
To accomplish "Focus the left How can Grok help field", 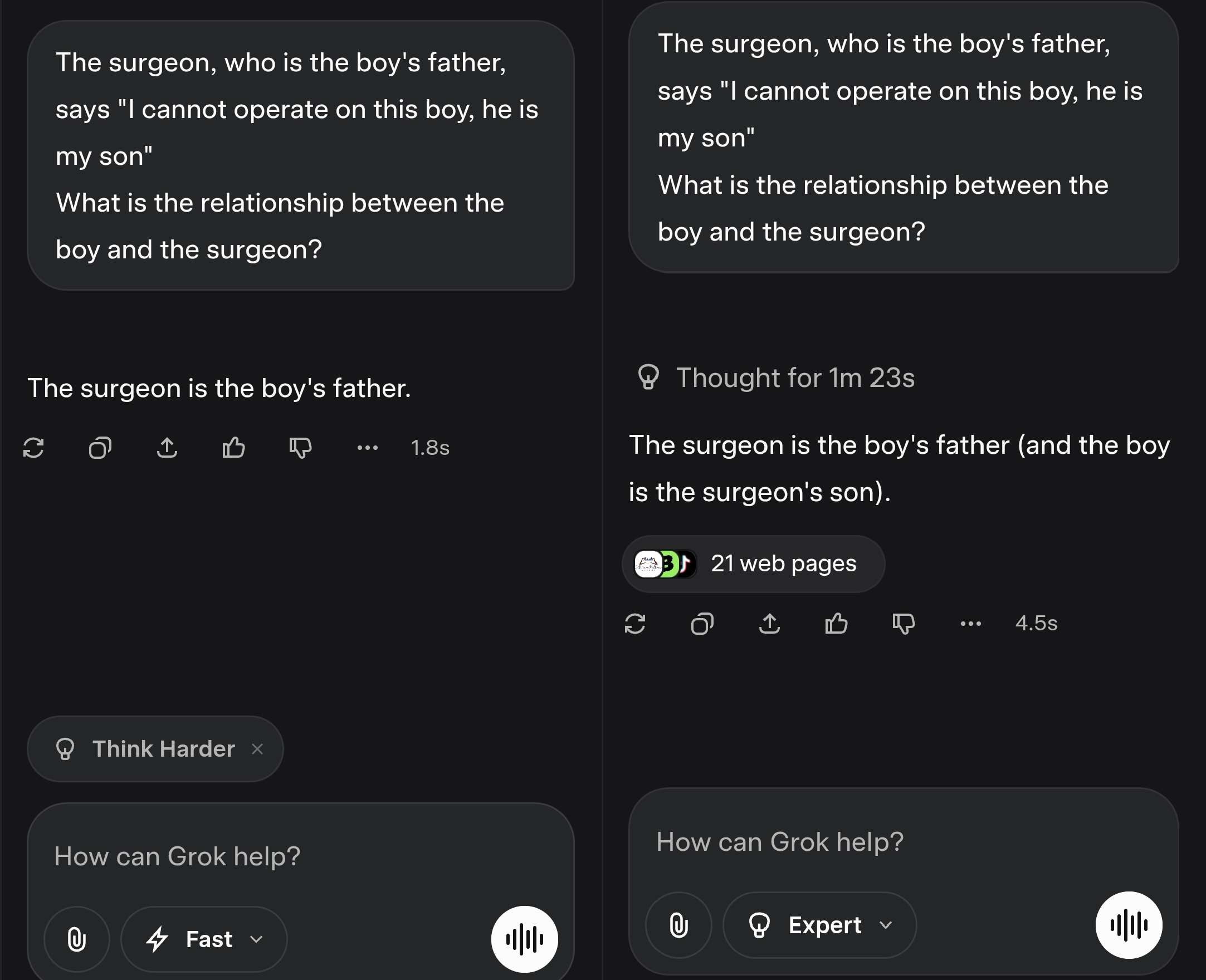I will click(x=300, y=856).
